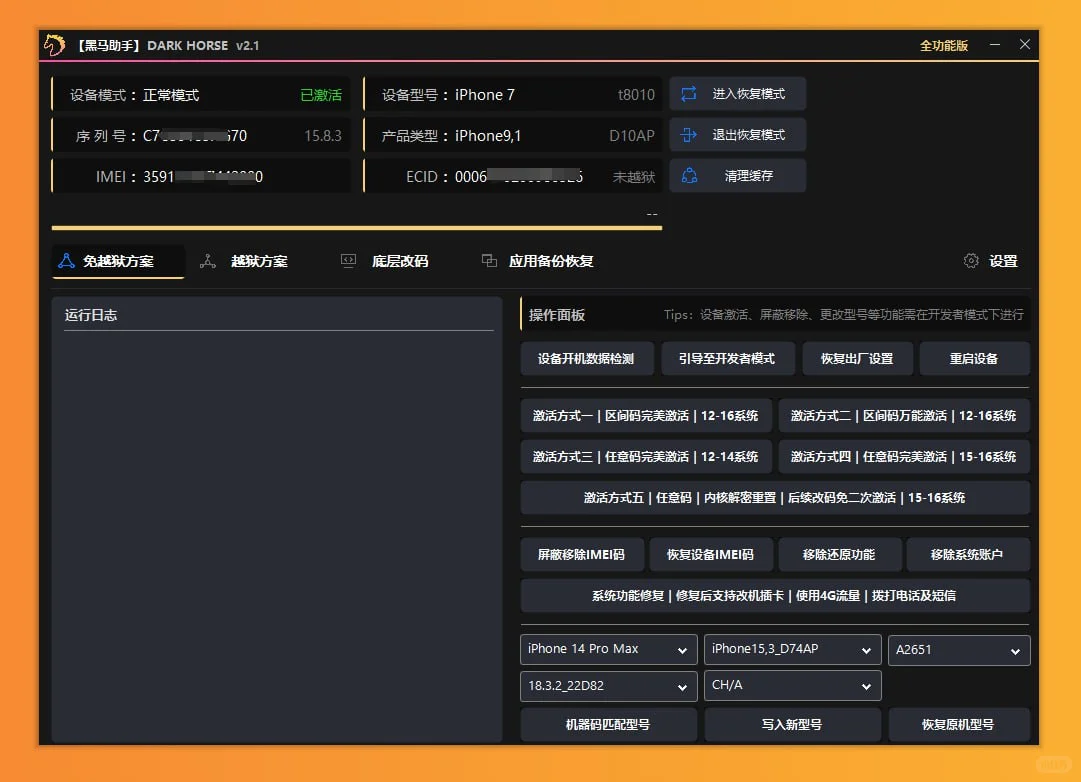Click the 全功能版 label in title bar
Image resolution: width=1081 pixels, height=782 pixels.
point(941,44)
